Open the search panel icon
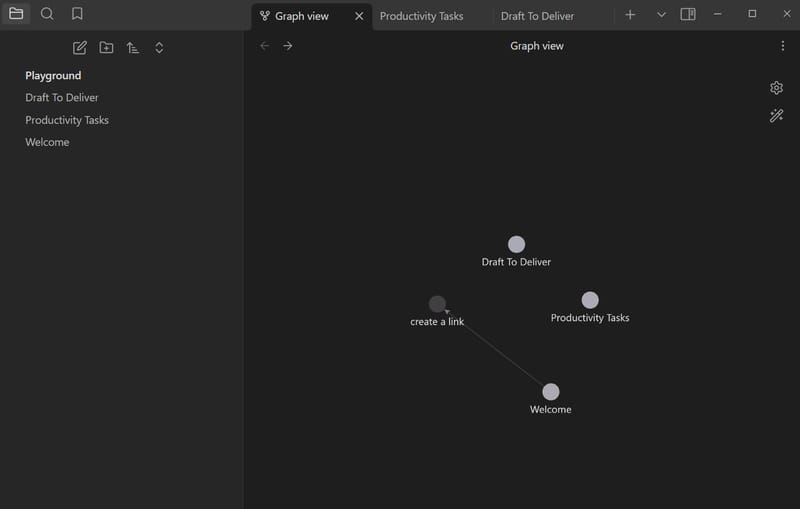 point(47,14)
